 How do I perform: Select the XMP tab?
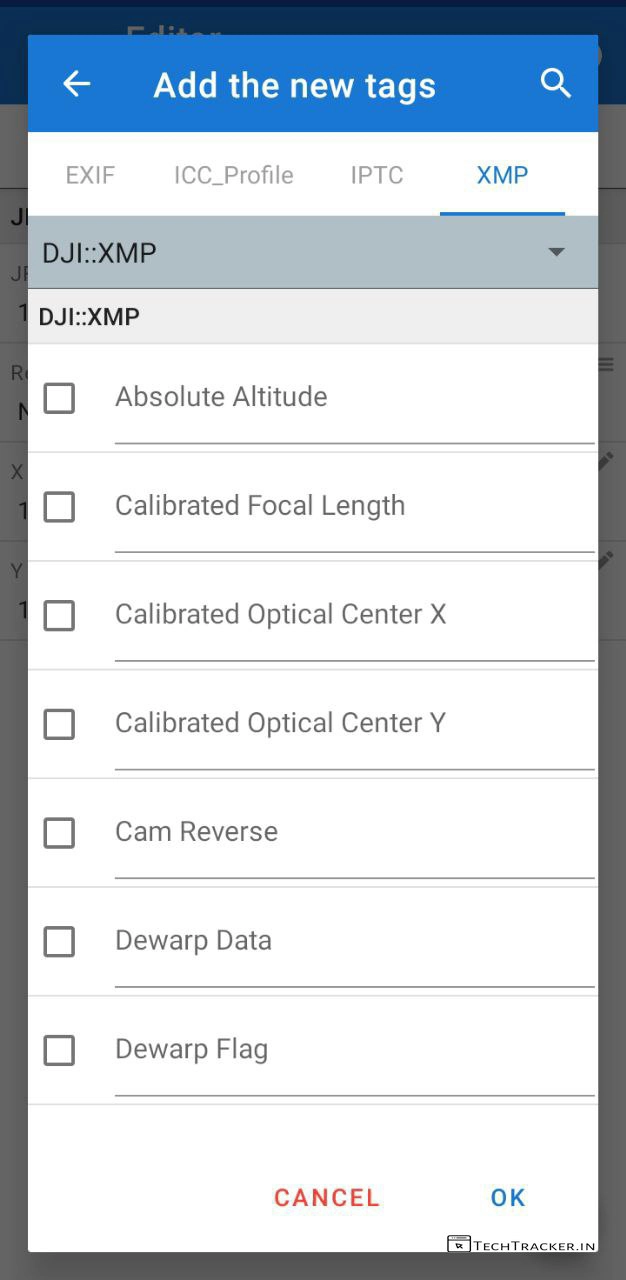coord(502,176)
